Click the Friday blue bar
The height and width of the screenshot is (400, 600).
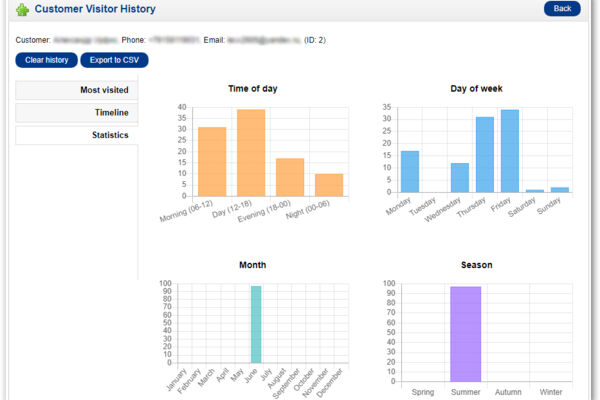510,151
